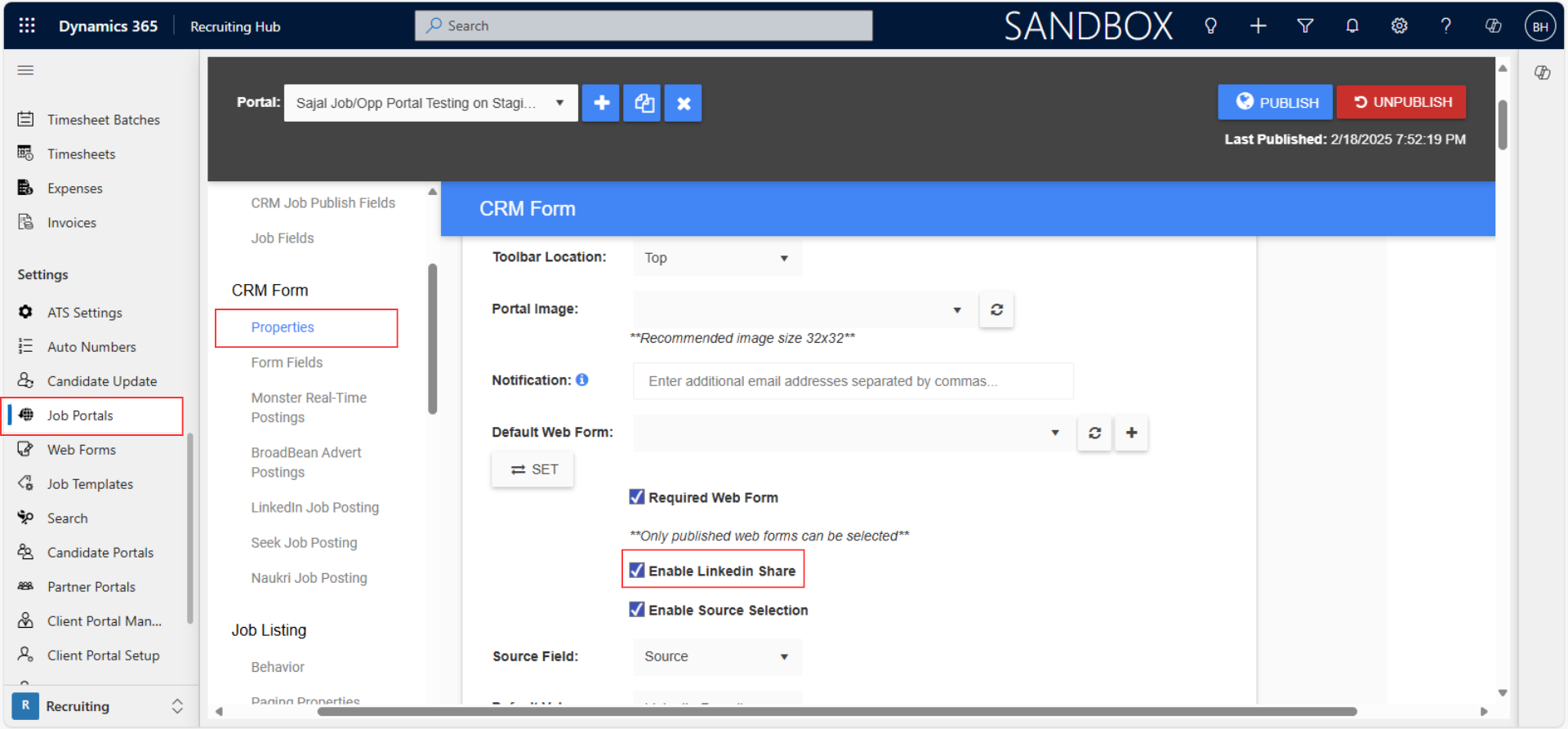
Task: Open Behavior under Job Listing
Action: [x=278, y=667]
